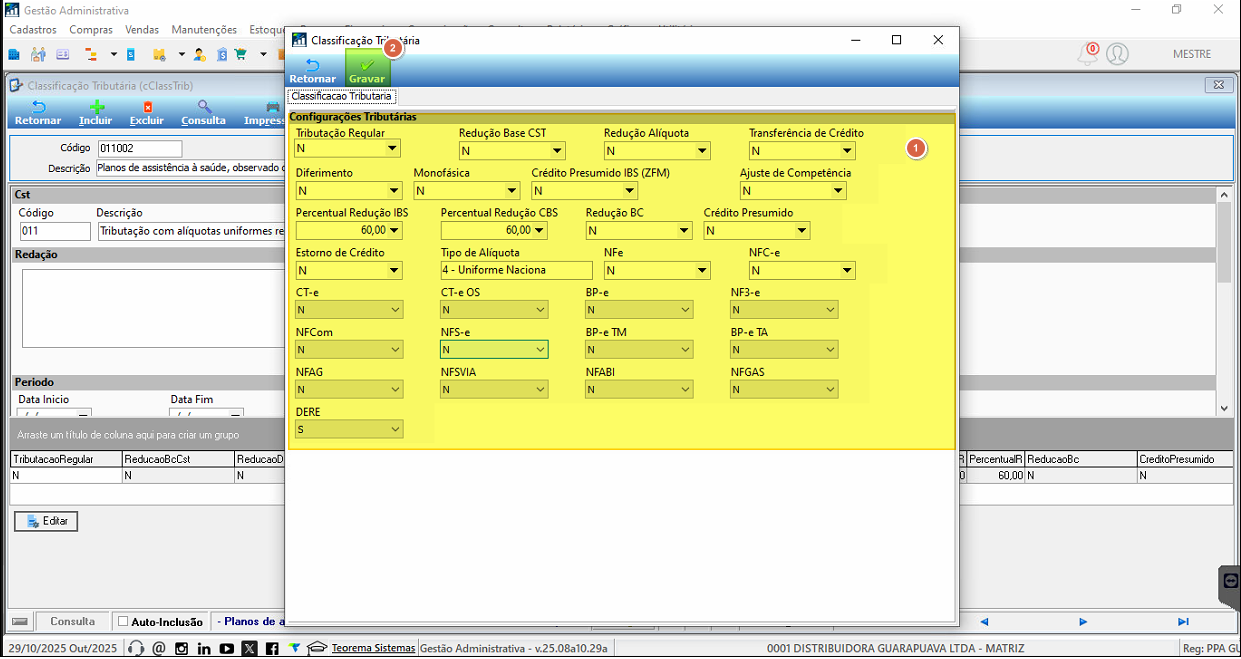Click the blue S document toolbar icon

click(131, 54)
